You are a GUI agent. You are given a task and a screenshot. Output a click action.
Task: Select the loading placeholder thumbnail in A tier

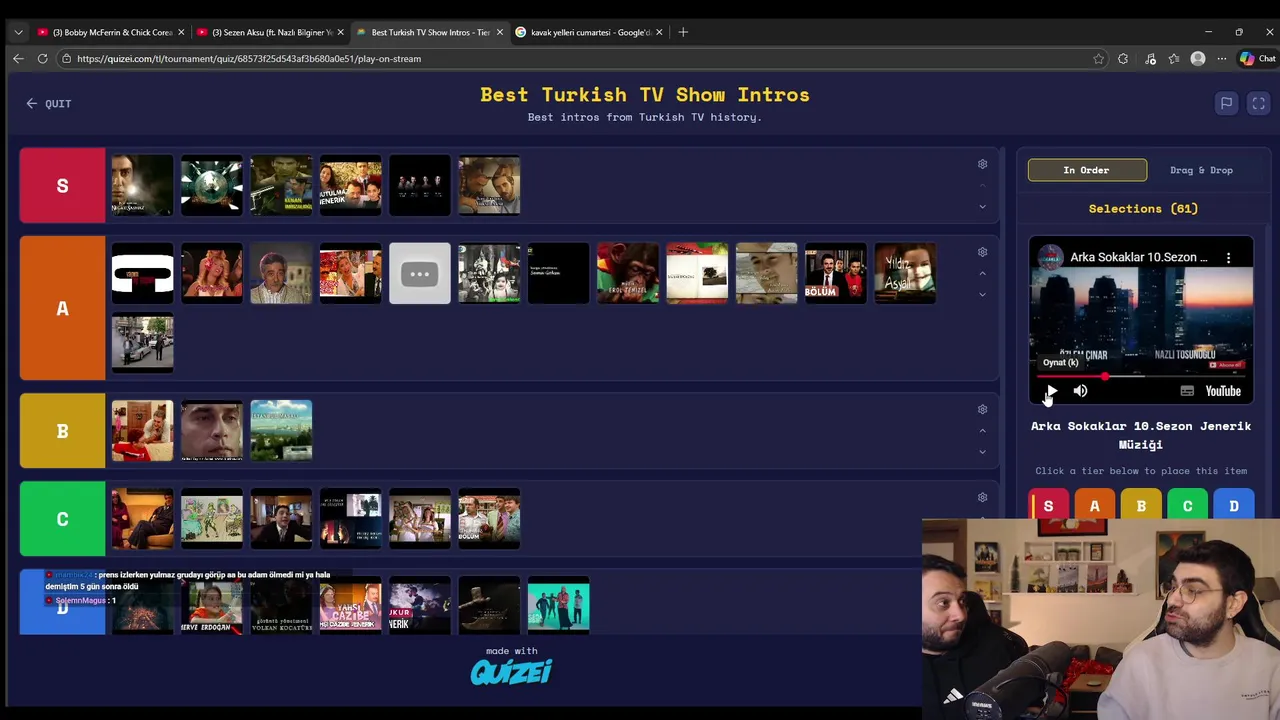point(420,273)
